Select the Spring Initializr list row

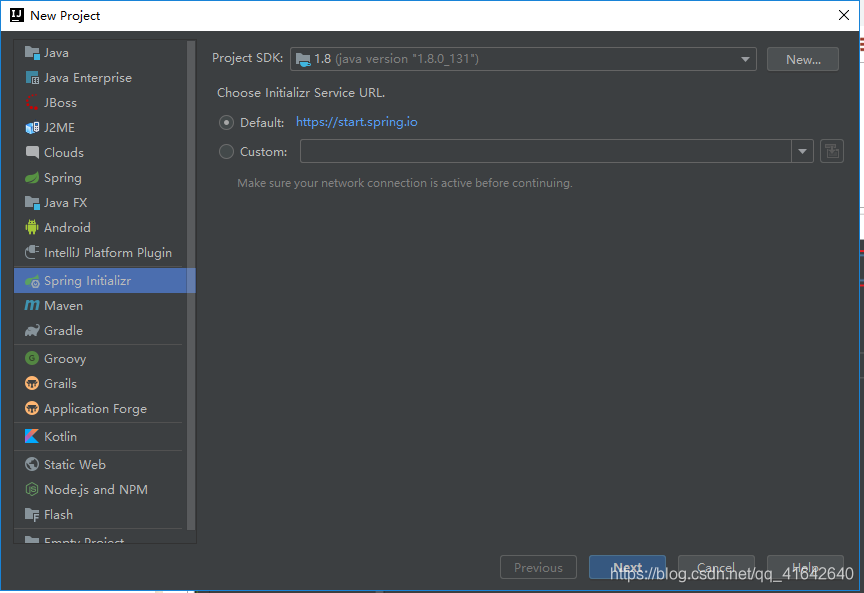pos(105,281)
